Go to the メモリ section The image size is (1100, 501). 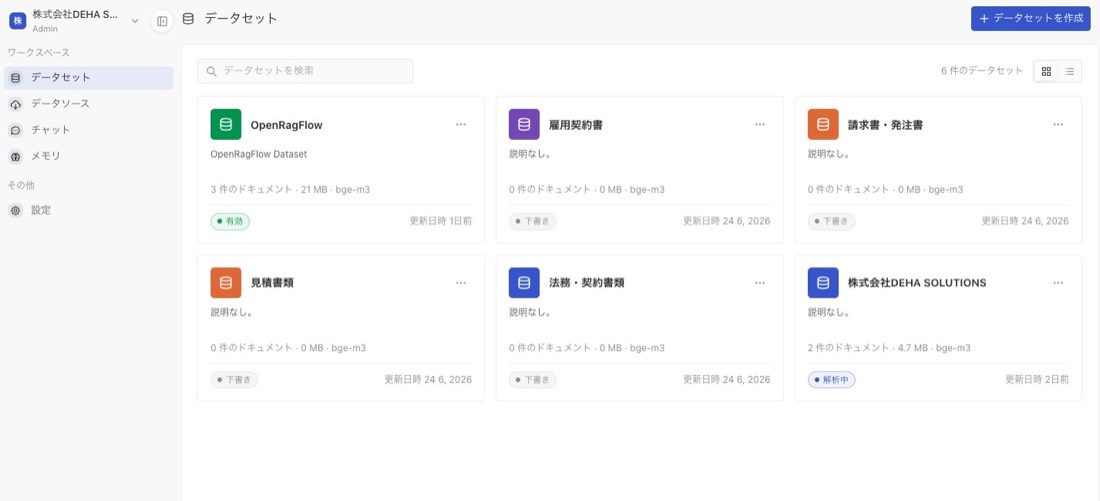[89, 156]
